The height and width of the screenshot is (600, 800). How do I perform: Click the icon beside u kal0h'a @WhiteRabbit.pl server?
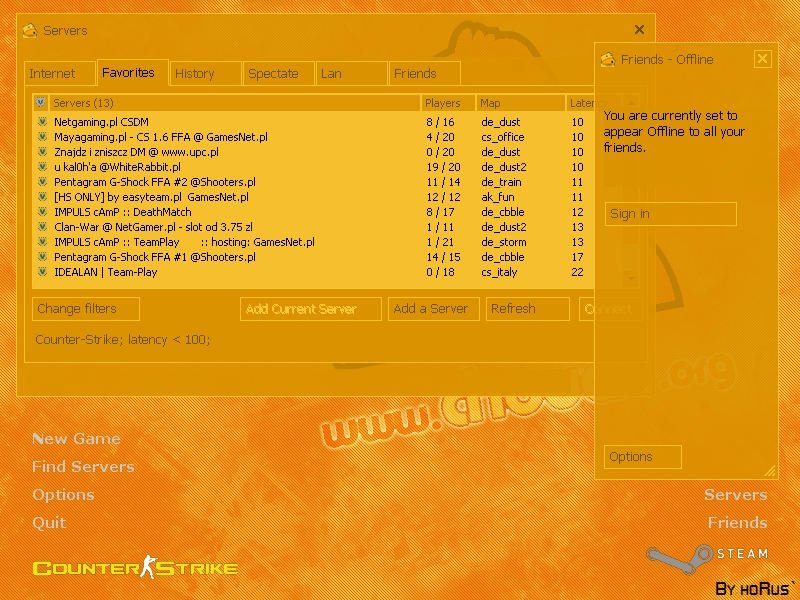tap(42, 167)
